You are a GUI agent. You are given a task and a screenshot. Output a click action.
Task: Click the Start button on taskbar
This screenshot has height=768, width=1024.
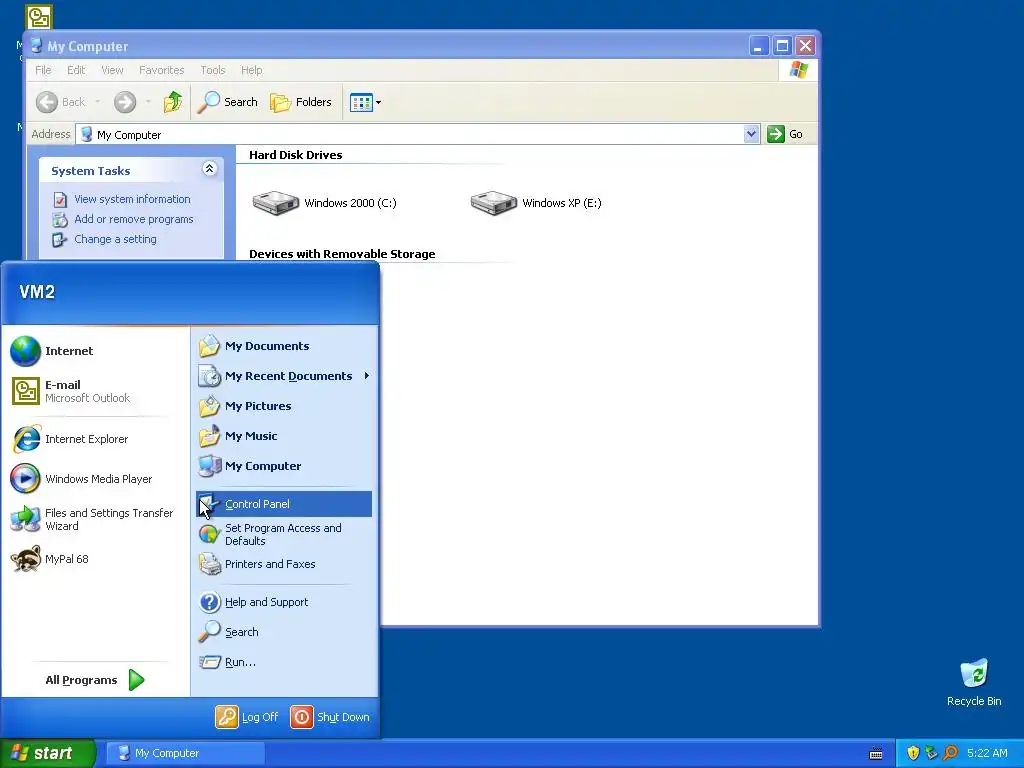(47, 753)
